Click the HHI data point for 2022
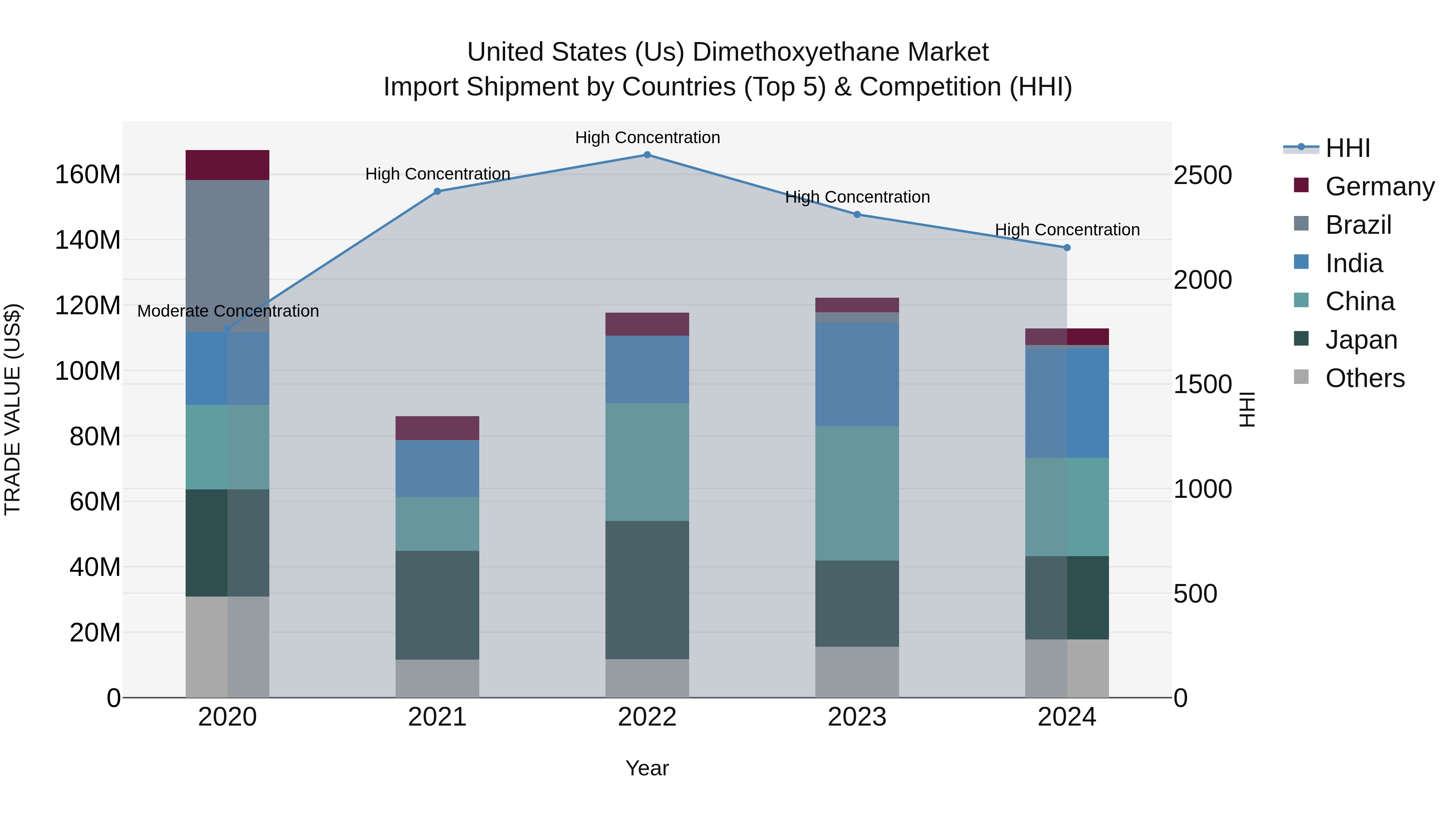The width and height of the screenshot is (1456, 819). (x=648, y=155)
